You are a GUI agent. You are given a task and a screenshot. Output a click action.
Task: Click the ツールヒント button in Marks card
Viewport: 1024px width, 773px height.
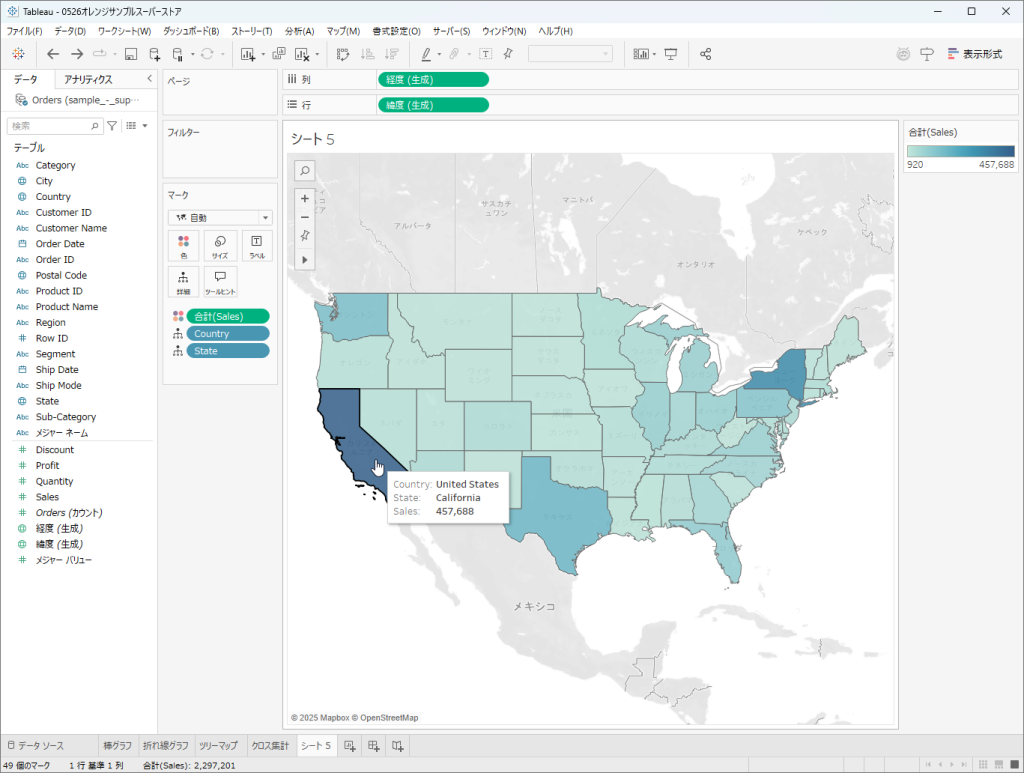[219, 281]
